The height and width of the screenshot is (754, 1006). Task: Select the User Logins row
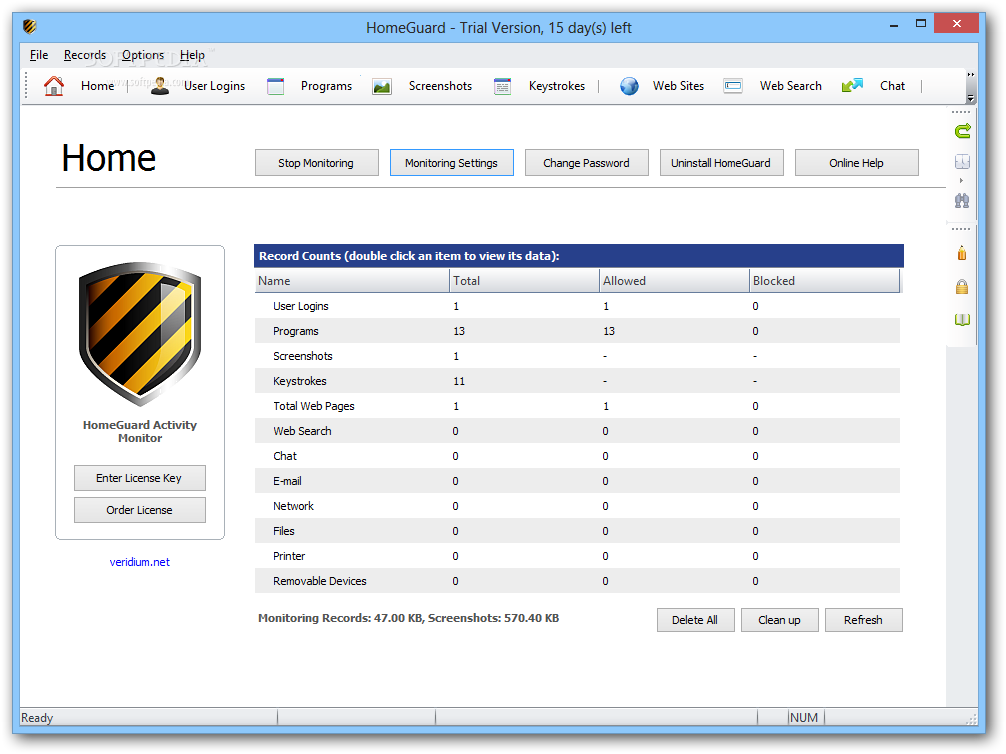click(577, 306)
